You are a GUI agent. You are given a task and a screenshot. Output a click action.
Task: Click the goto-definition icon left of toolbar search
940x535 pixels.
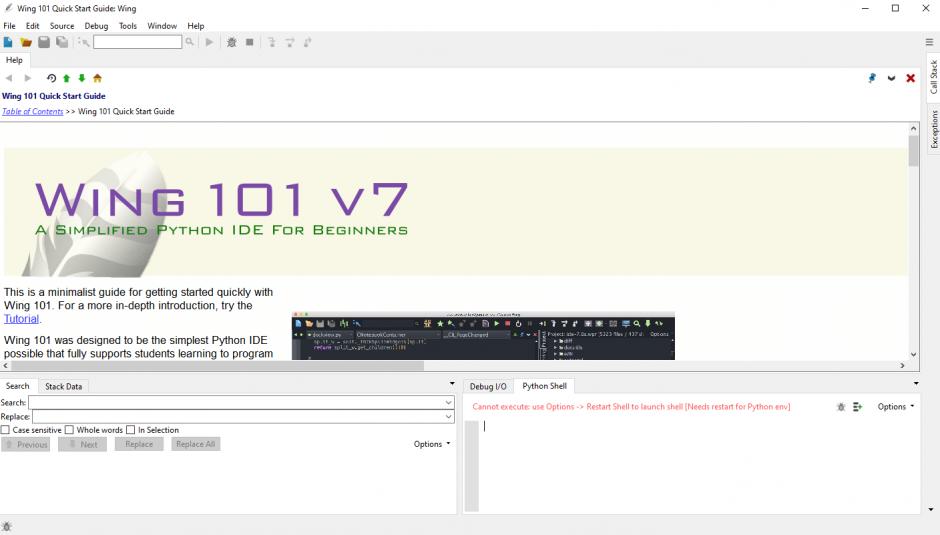[x=83, y=42]
